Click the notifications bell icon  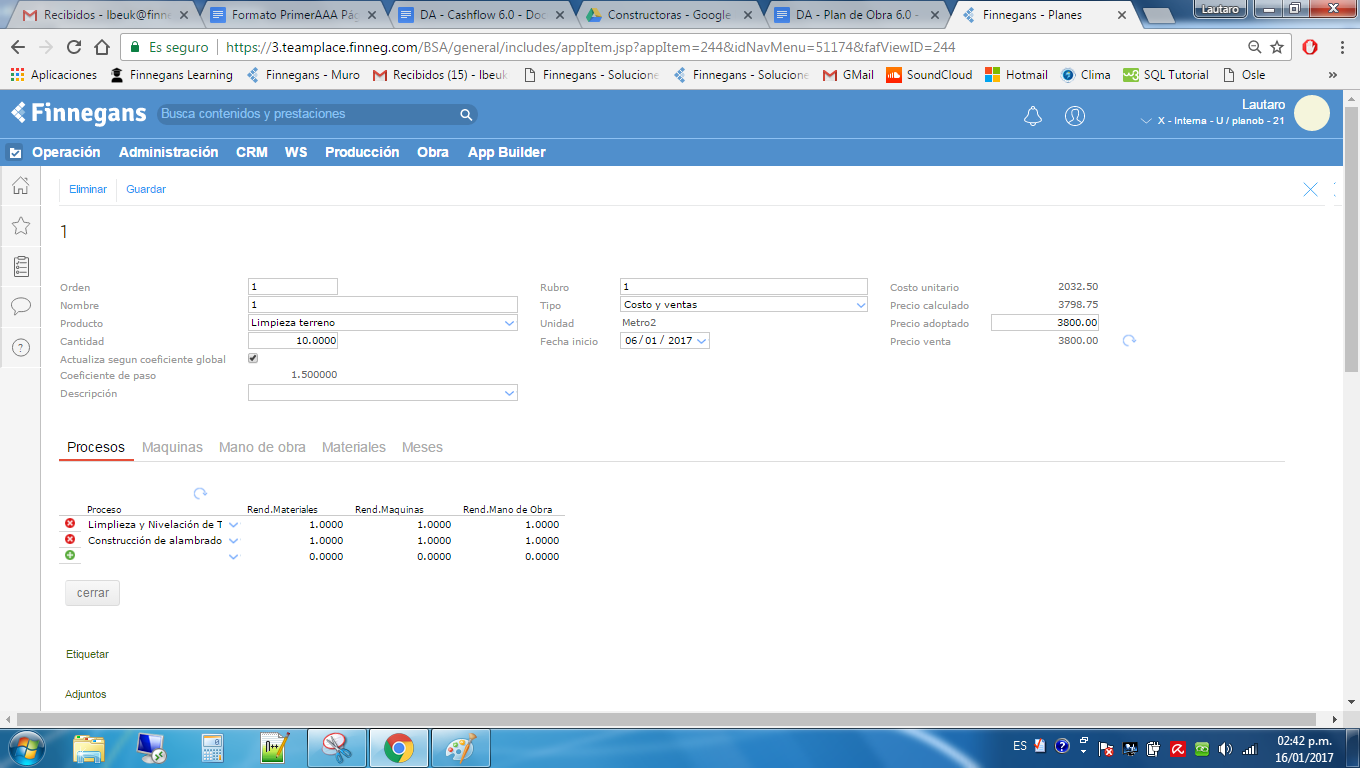click(x=1033, y=116)
